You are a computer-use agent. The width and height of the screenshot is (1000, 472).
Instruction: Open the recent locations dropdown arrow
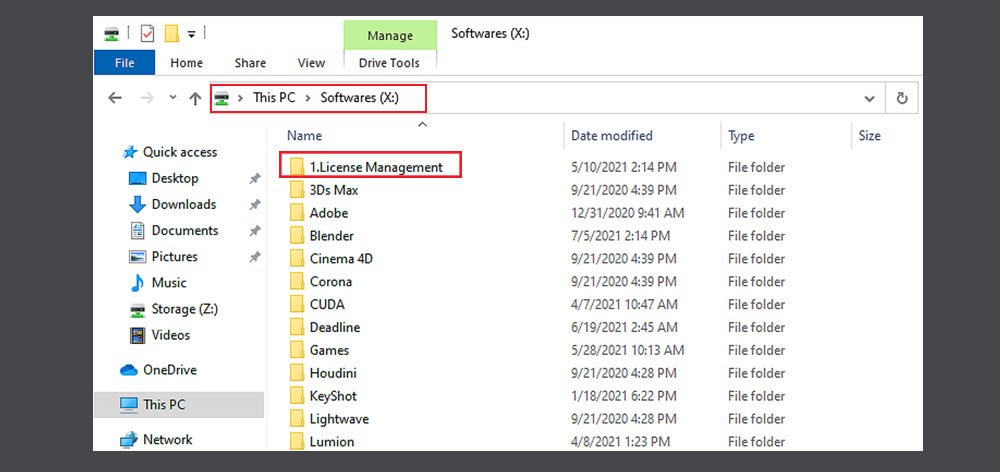point(172,98)
